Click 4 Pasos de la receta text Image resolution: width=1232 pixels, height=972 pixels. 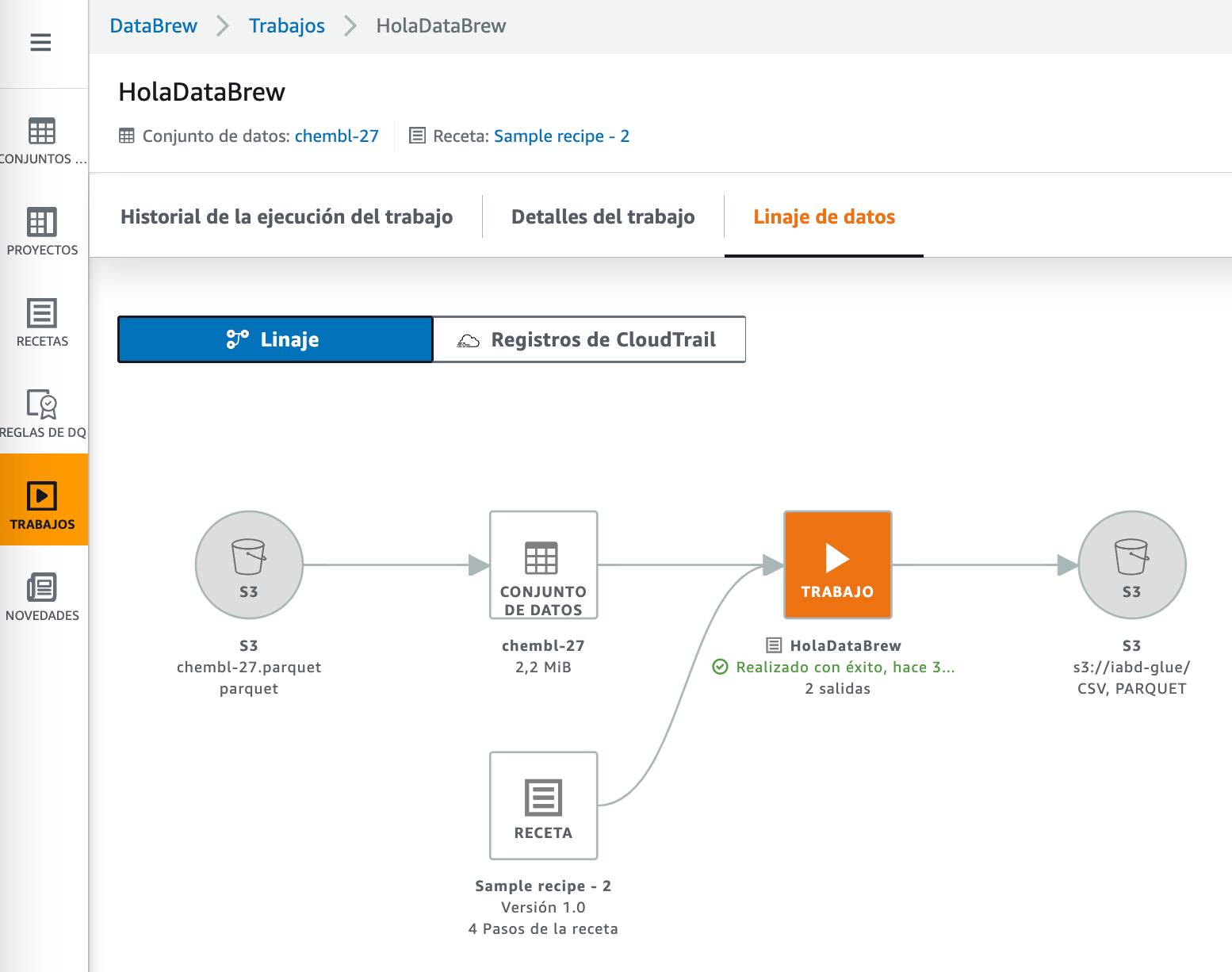click(x=543, y=928)
